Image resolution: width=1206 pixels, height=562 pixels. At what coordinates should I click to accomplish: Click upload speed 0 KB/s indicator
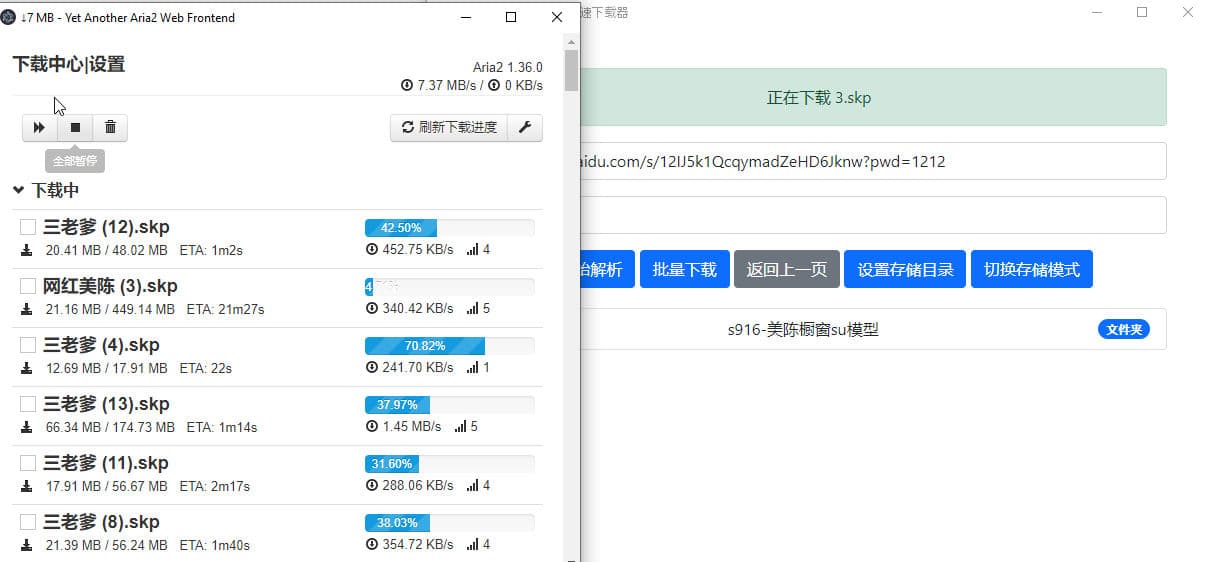(x=517, y=86)
